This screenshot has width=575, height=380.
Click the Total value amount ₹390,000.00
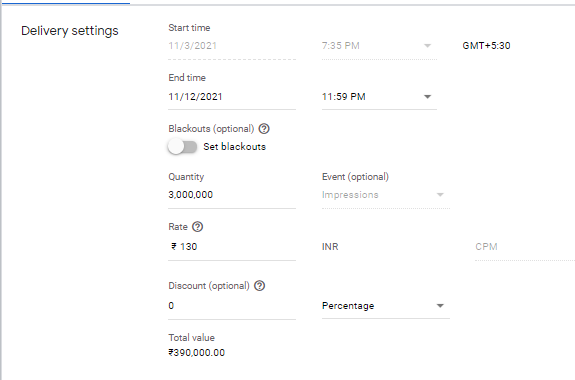[x=197, y=353]
